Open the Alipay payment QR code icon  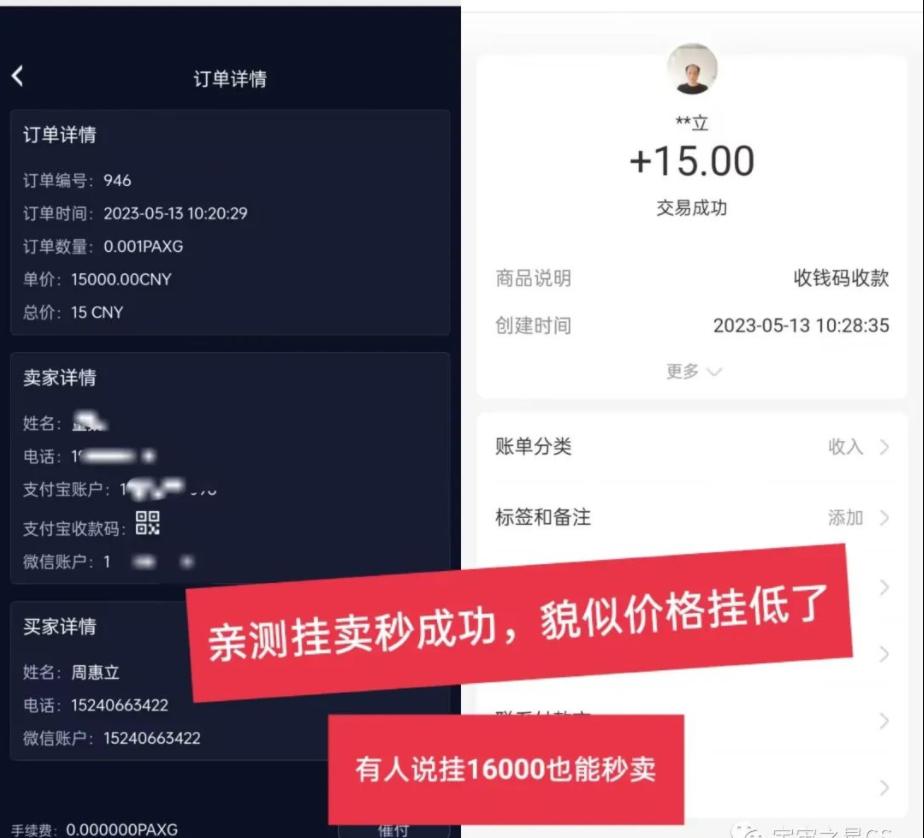pyautogui.click(x=147, y=523)
